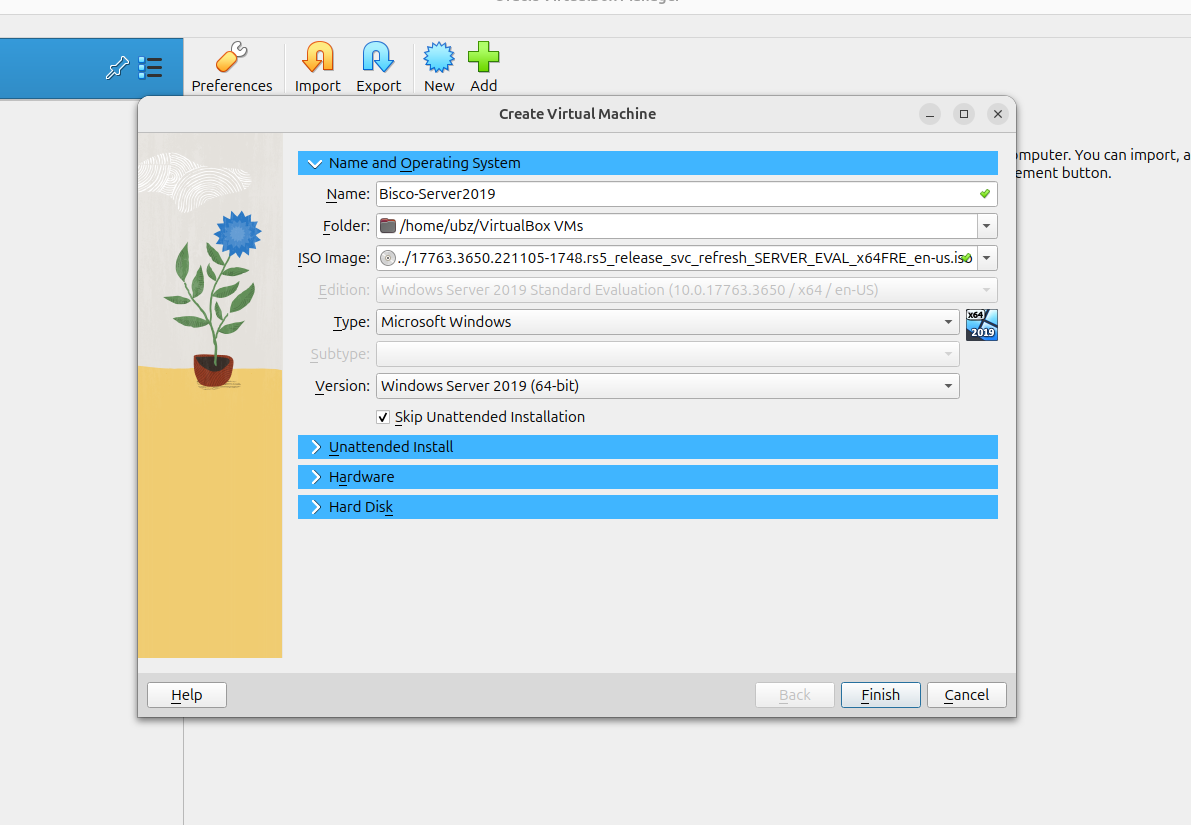Click the Export appliance icon
Image resolution: width=1191 pixels, height=825 pixels.
378,58
